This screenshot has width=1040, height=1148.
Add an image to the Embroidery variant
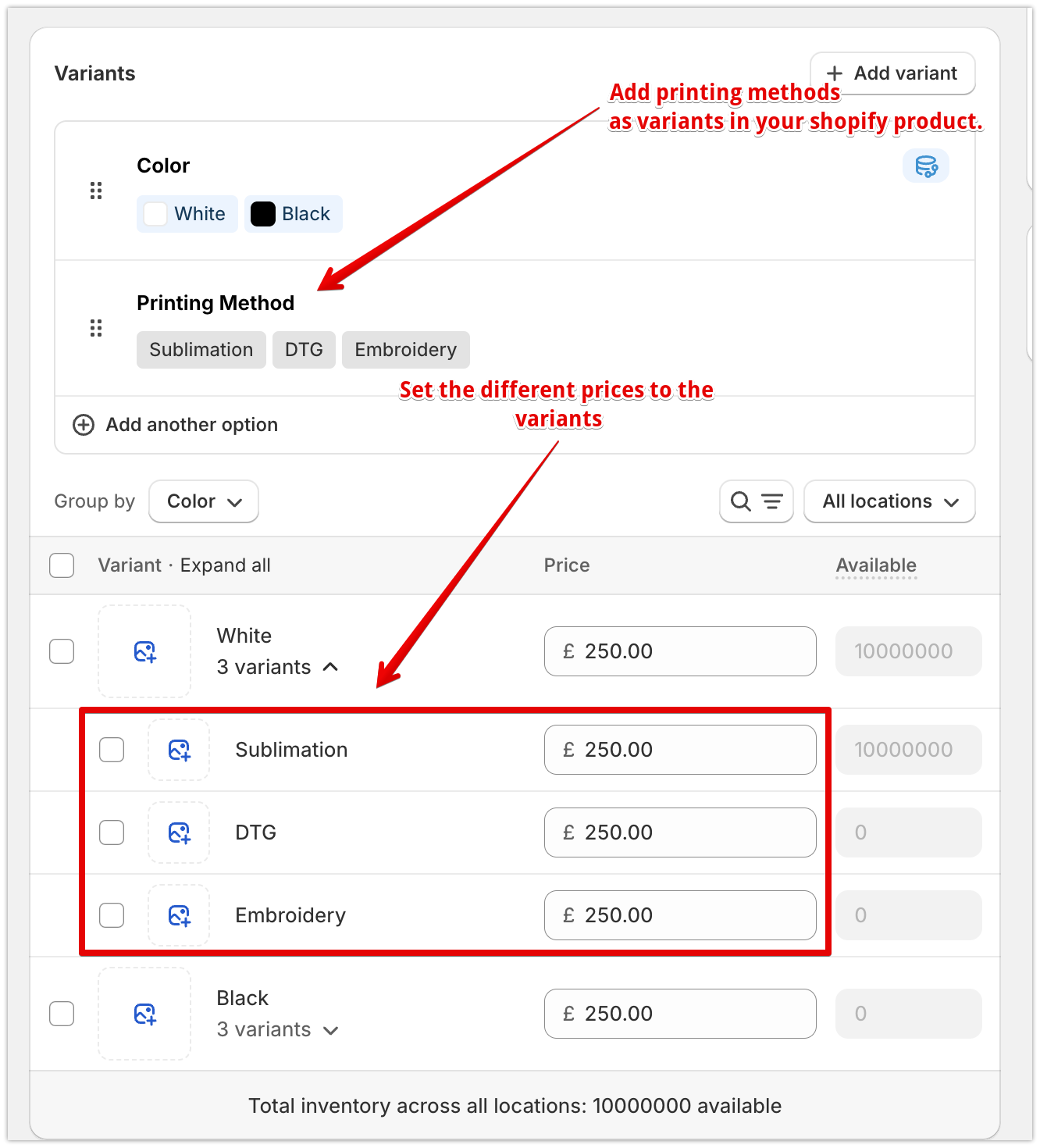pyautogui.click(x=179, y=915)
